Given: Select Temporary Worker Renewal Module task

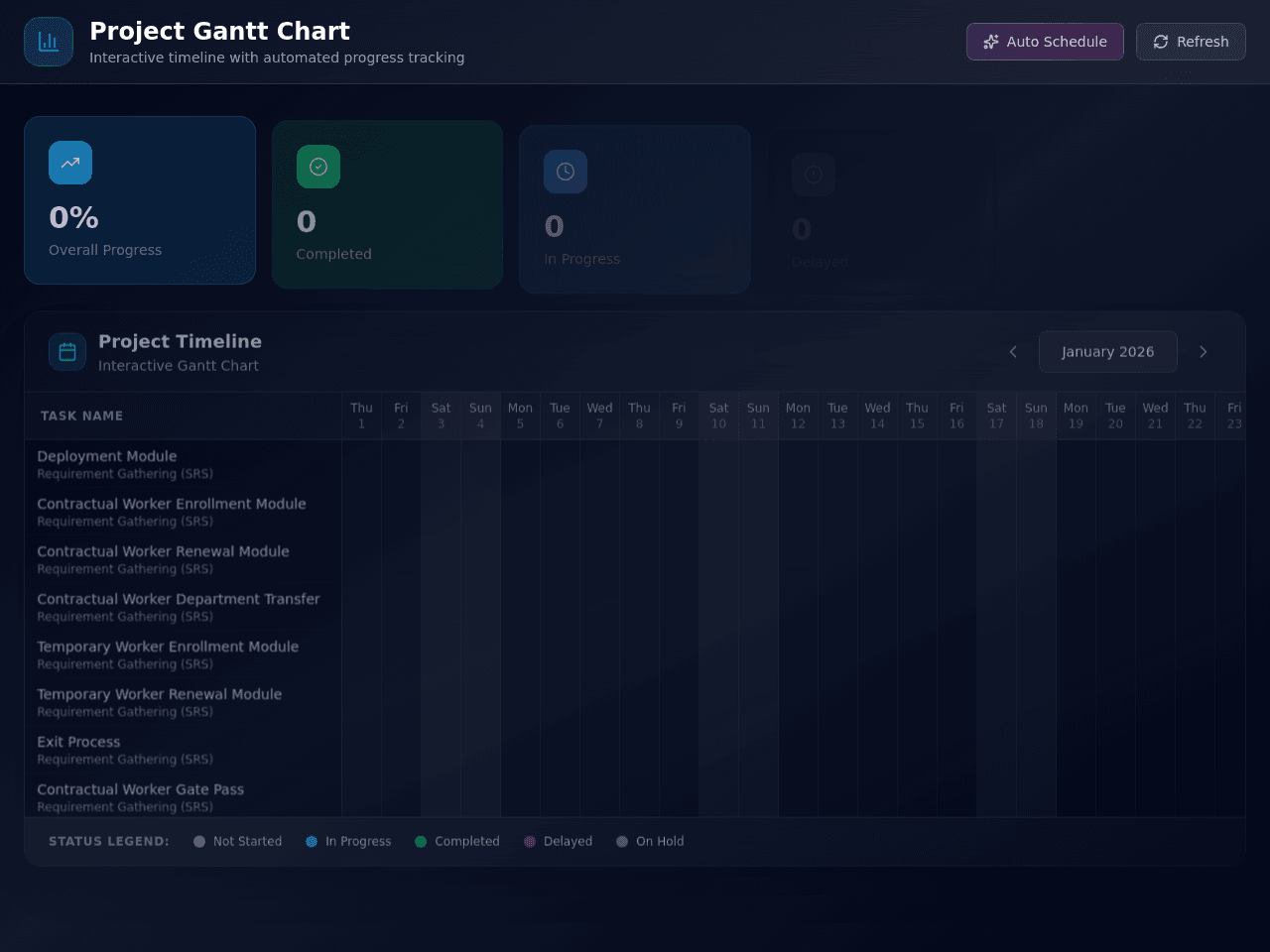Looking at the screenshot, I should point(183,702).
